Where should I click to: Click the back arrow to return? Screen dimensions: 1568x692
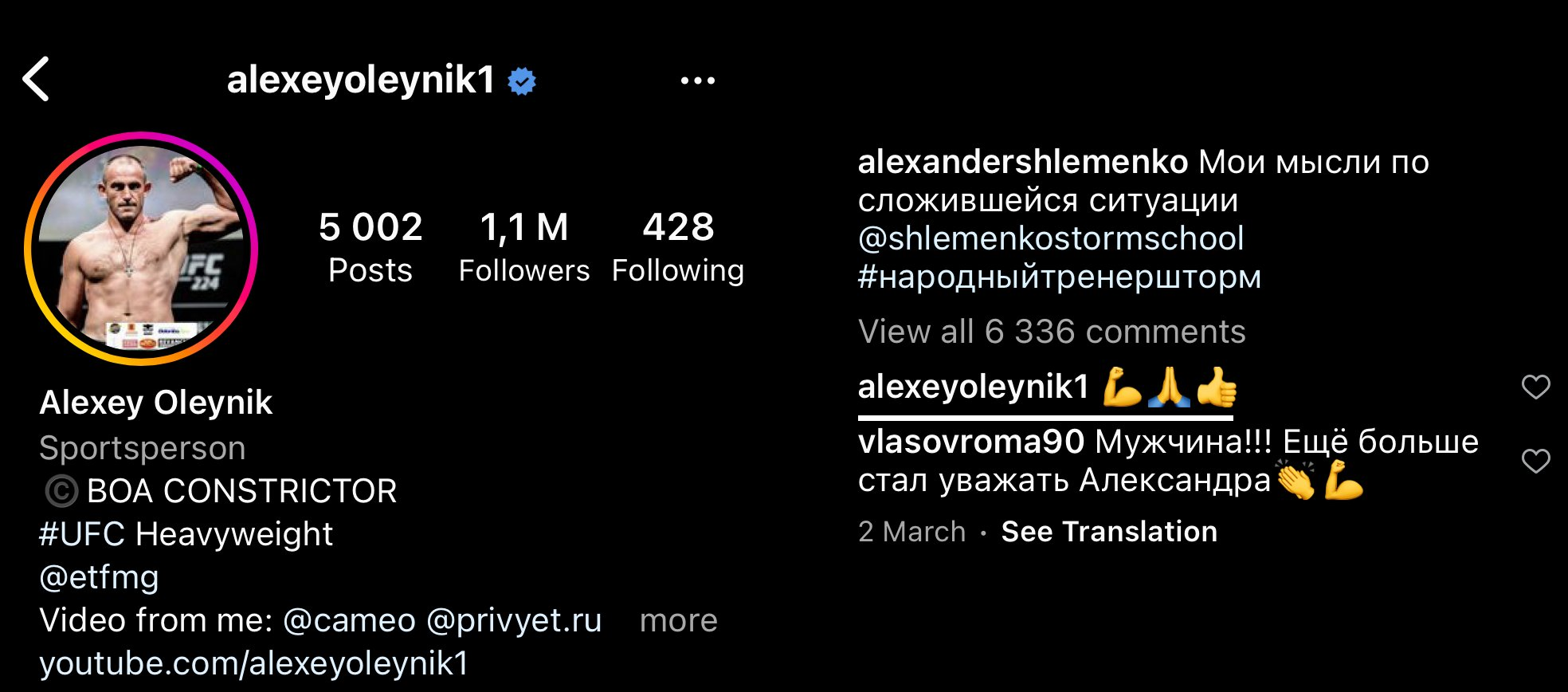[x=38, y=80]
